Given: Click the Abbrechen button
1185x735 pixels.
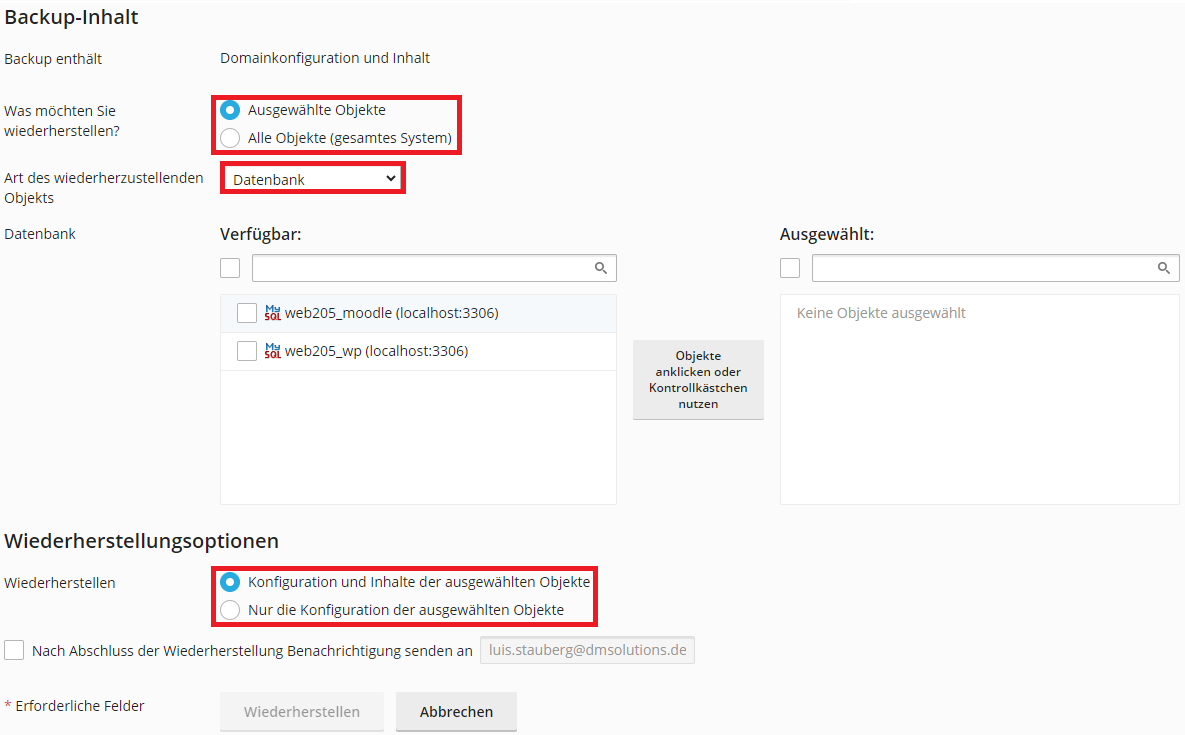Looking at the screenshot, I should click(x=456, y=712).
